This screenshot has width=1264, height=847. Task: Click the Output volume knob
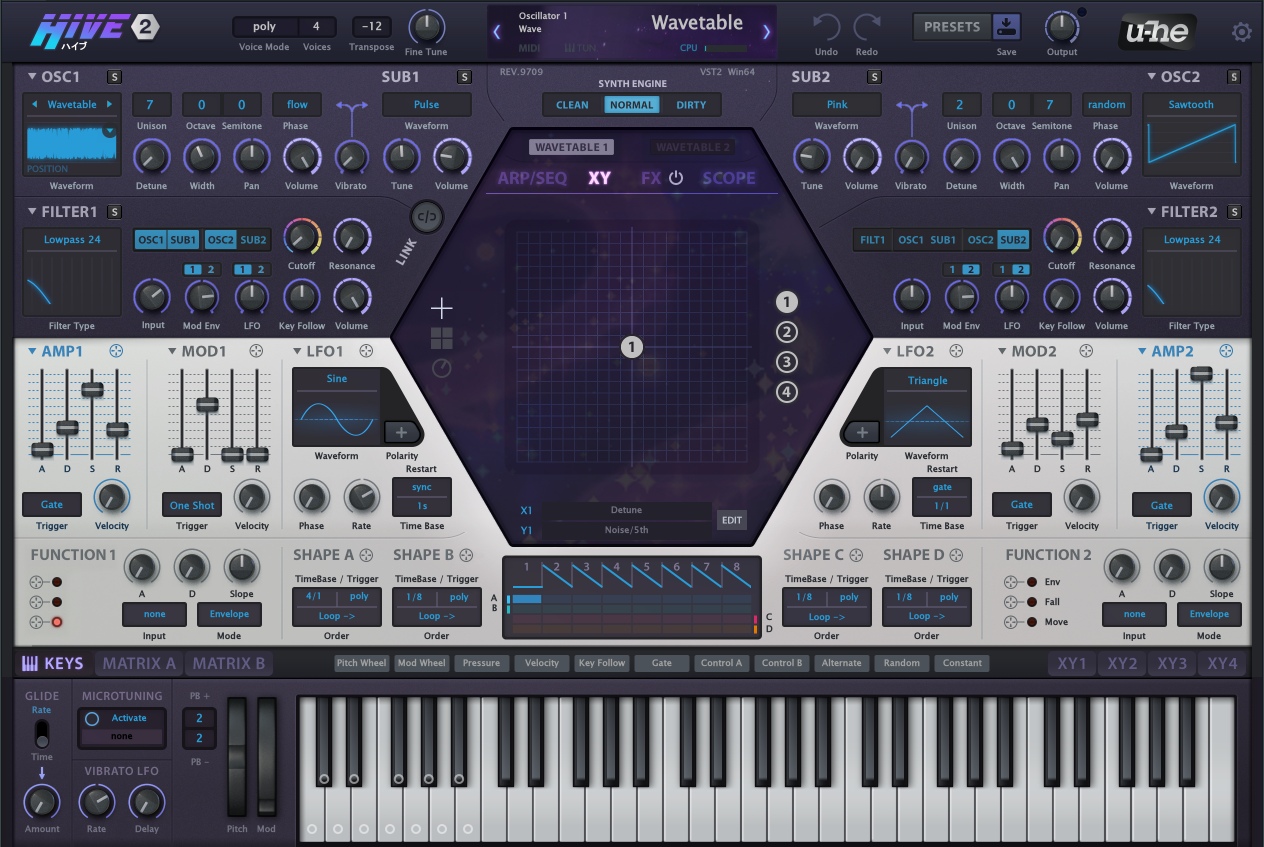[x=1062, y=27]
